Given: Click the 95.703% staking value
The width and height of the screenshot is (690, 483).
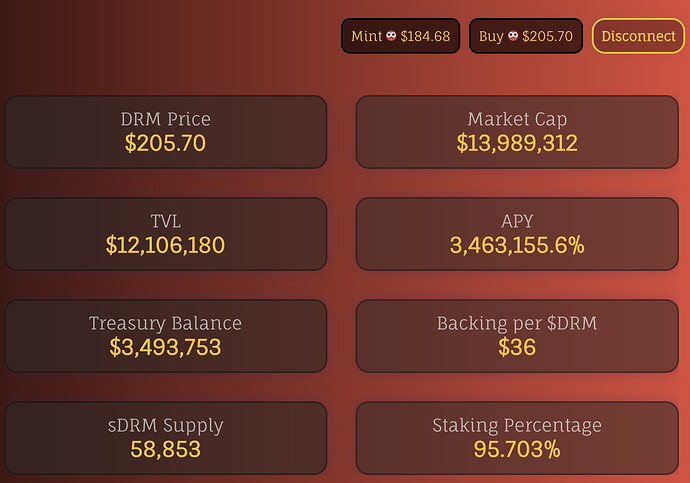Looking at the screenshot, I should (x=517, y=450).
